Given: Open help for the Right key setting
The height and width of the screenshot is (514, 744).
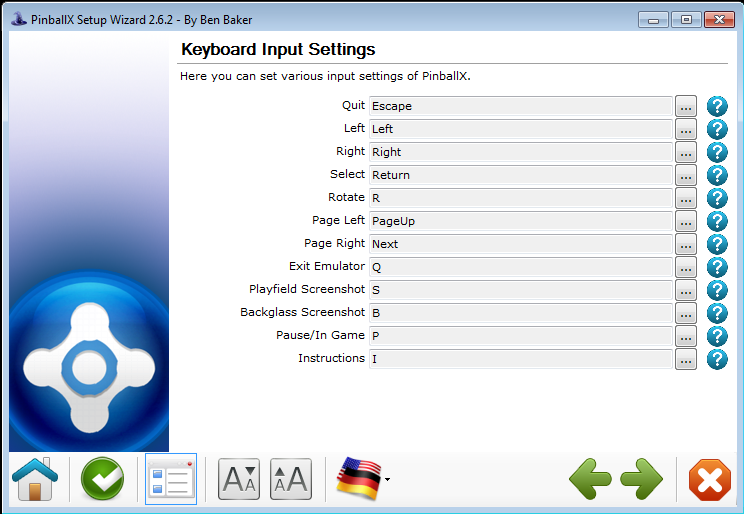Looking at the screenshot, I should point(717,152).
